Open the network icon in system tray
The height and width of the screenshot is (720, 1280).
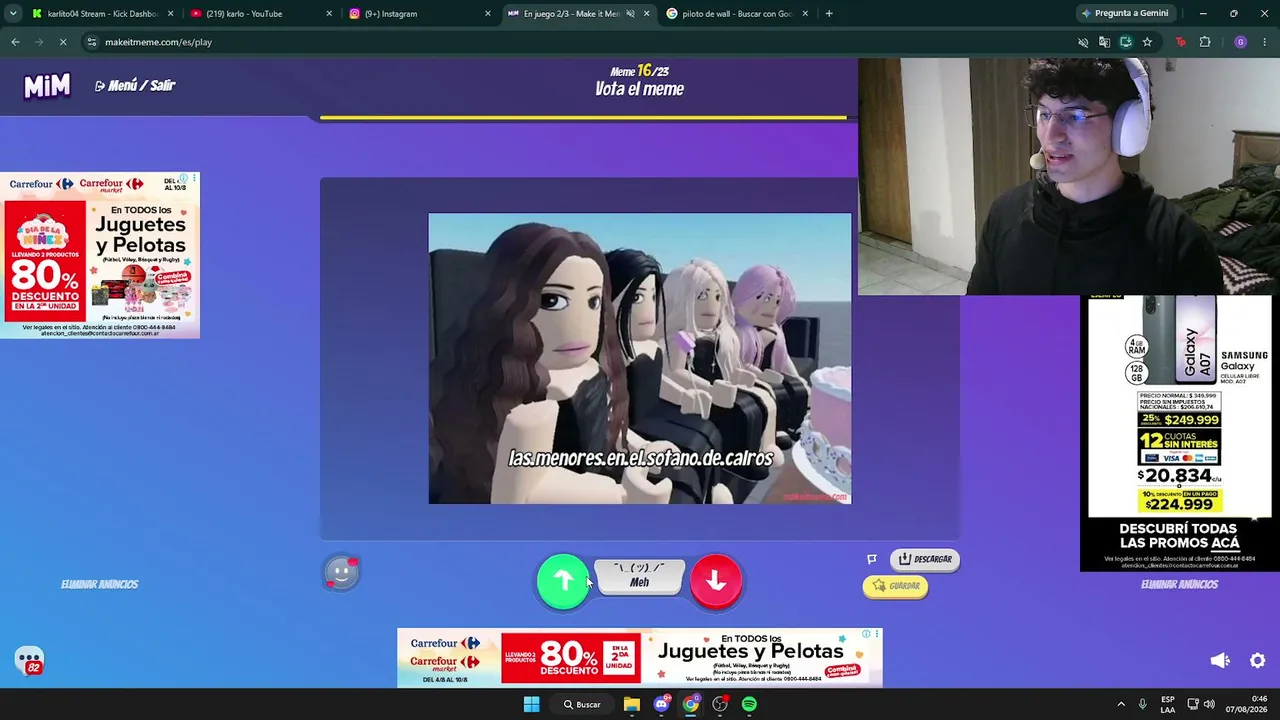1193,704
